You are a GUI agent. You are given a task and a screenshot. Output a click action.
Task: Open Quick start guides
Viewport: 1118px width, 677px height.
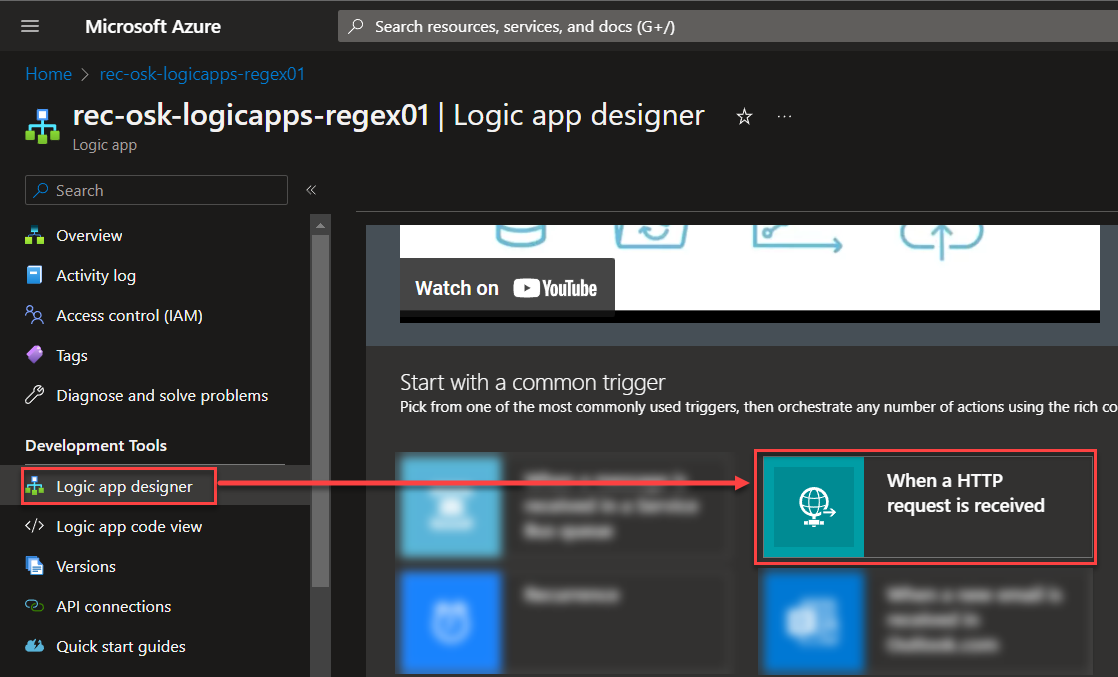pos(122,646)
